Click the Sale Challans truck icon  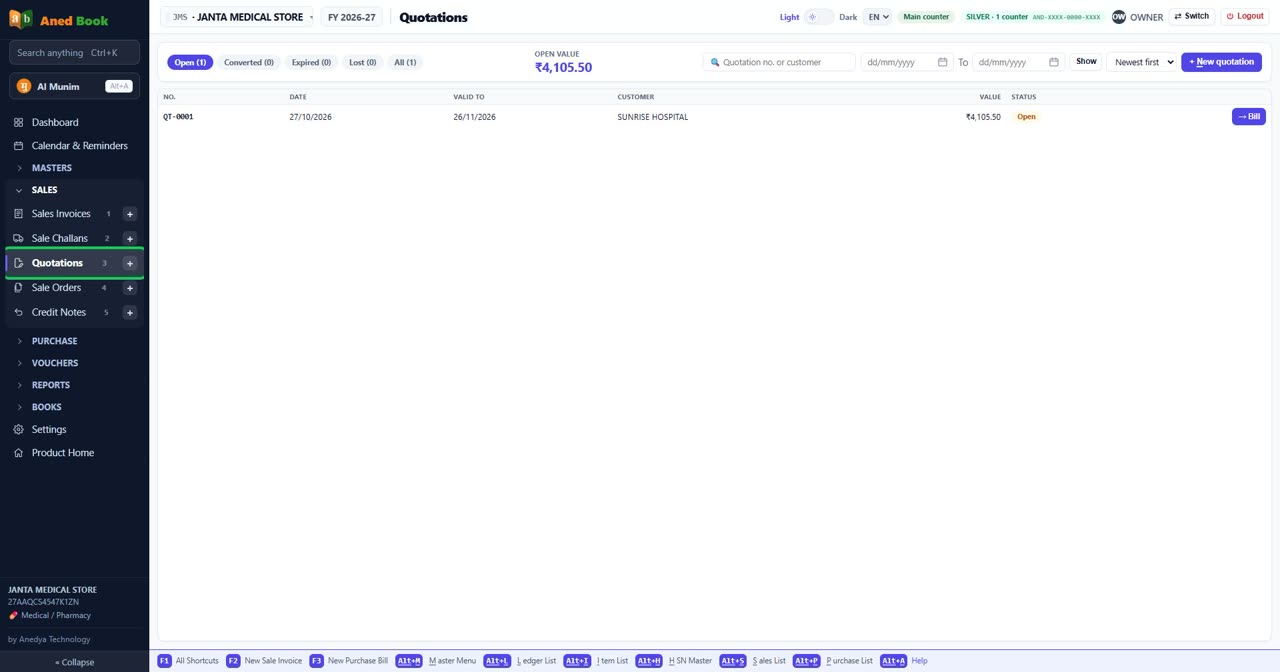(x=18, y=238)
